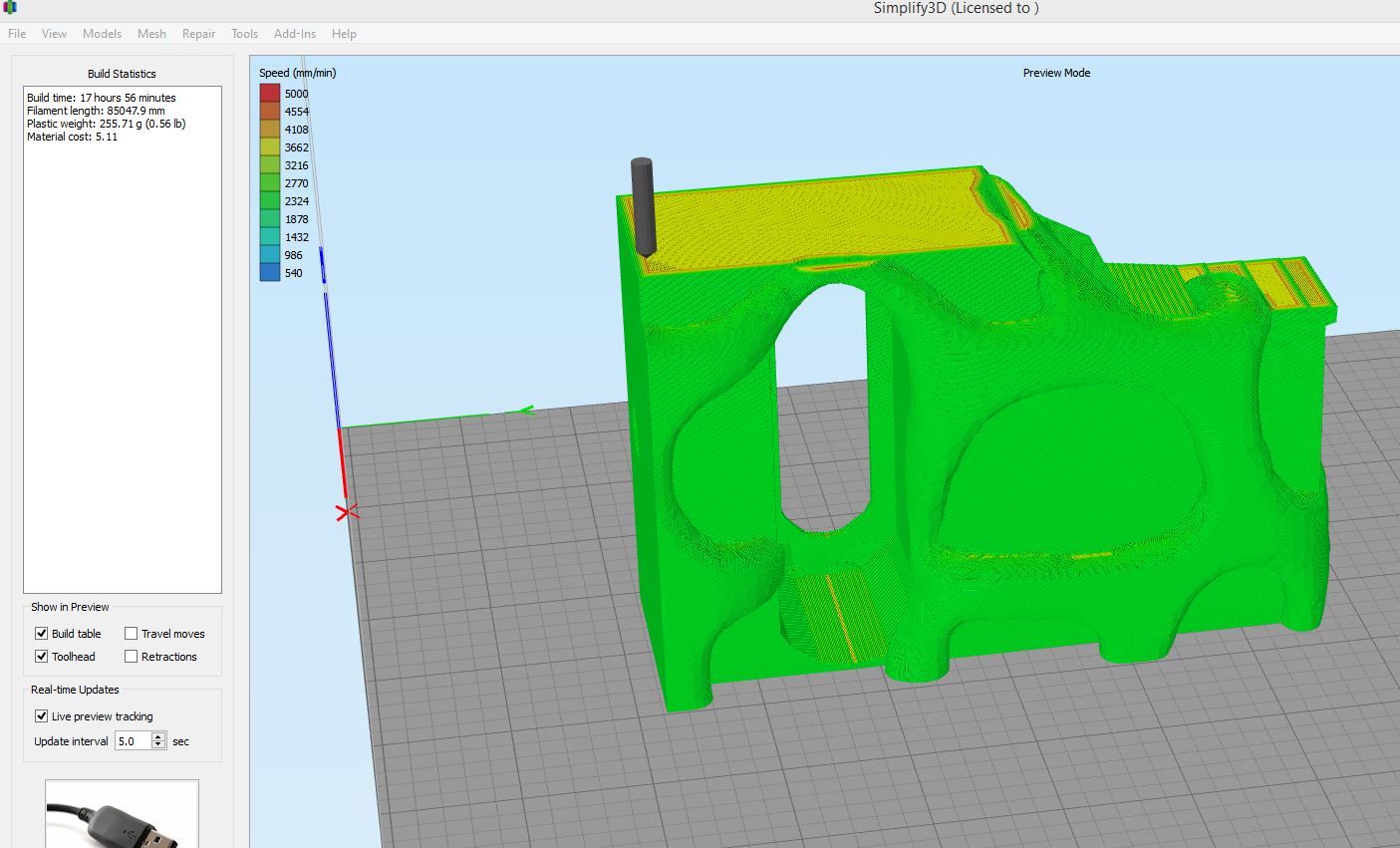This screenshot has height=848, width=1400.
Task: Click the orange 4554 speed swatch
Action: [x=270, y=112]
